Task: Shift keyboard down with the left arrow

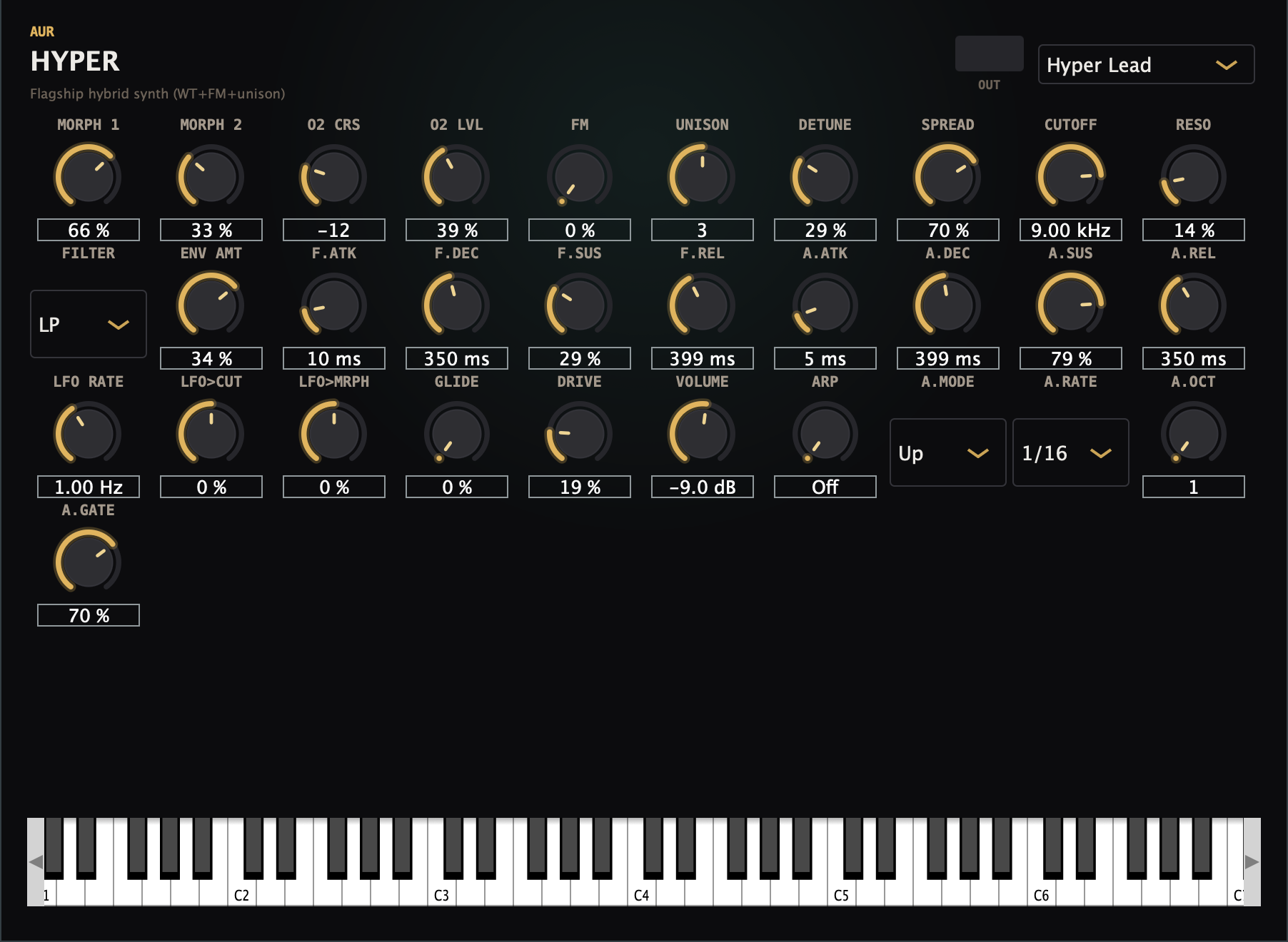Action: (36, 862)
